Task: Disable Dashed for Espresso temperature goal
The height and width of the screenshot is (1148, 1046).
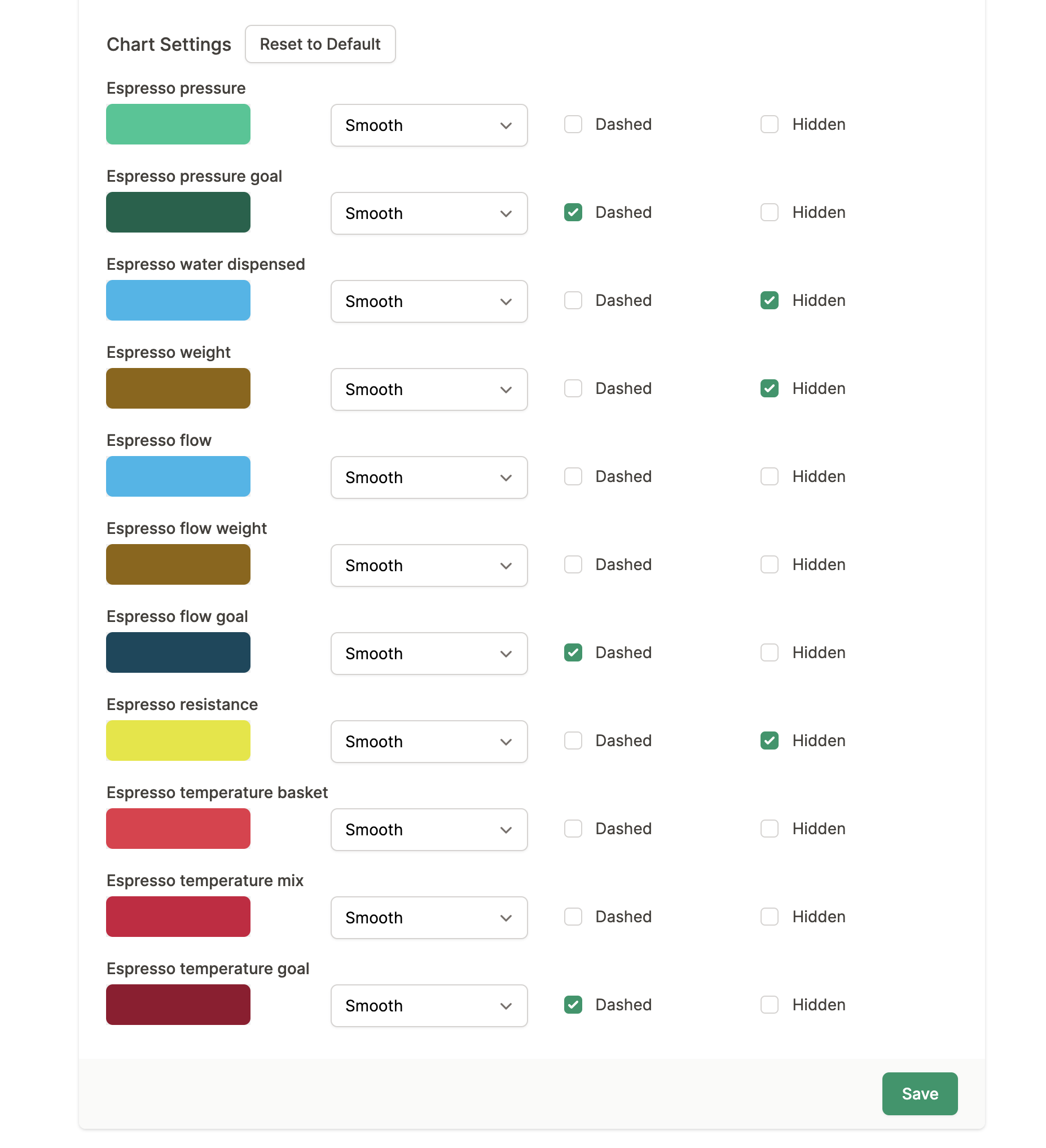Action: pos(573,1005)
